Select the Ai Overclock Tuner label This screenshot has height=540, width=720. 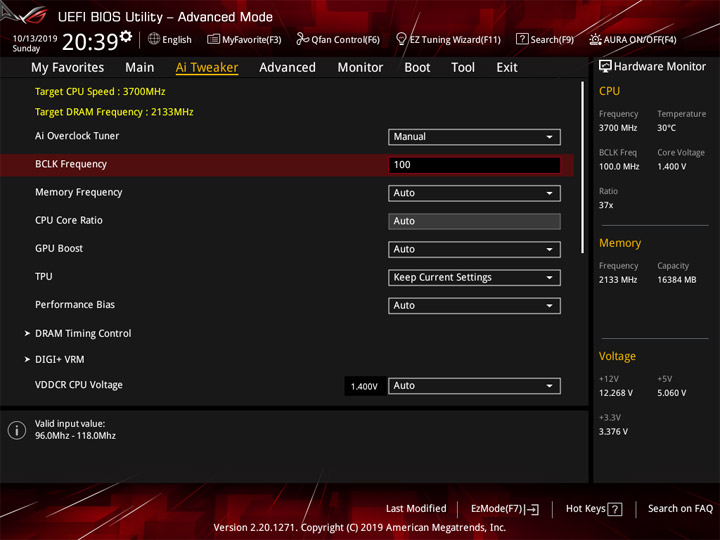pyautogui.click(x=77, y=136)
